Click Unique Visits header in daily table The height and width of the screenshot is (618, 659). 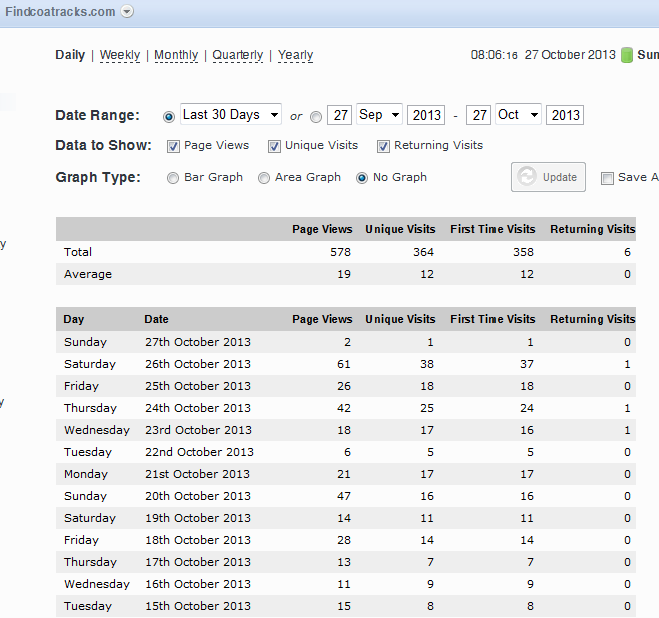(400, 319)
